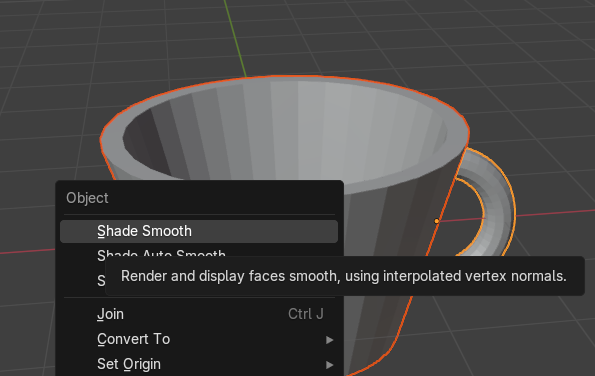Choose Shade Smooth in the Object menu
Screen dimensions: 595x376
199,231
